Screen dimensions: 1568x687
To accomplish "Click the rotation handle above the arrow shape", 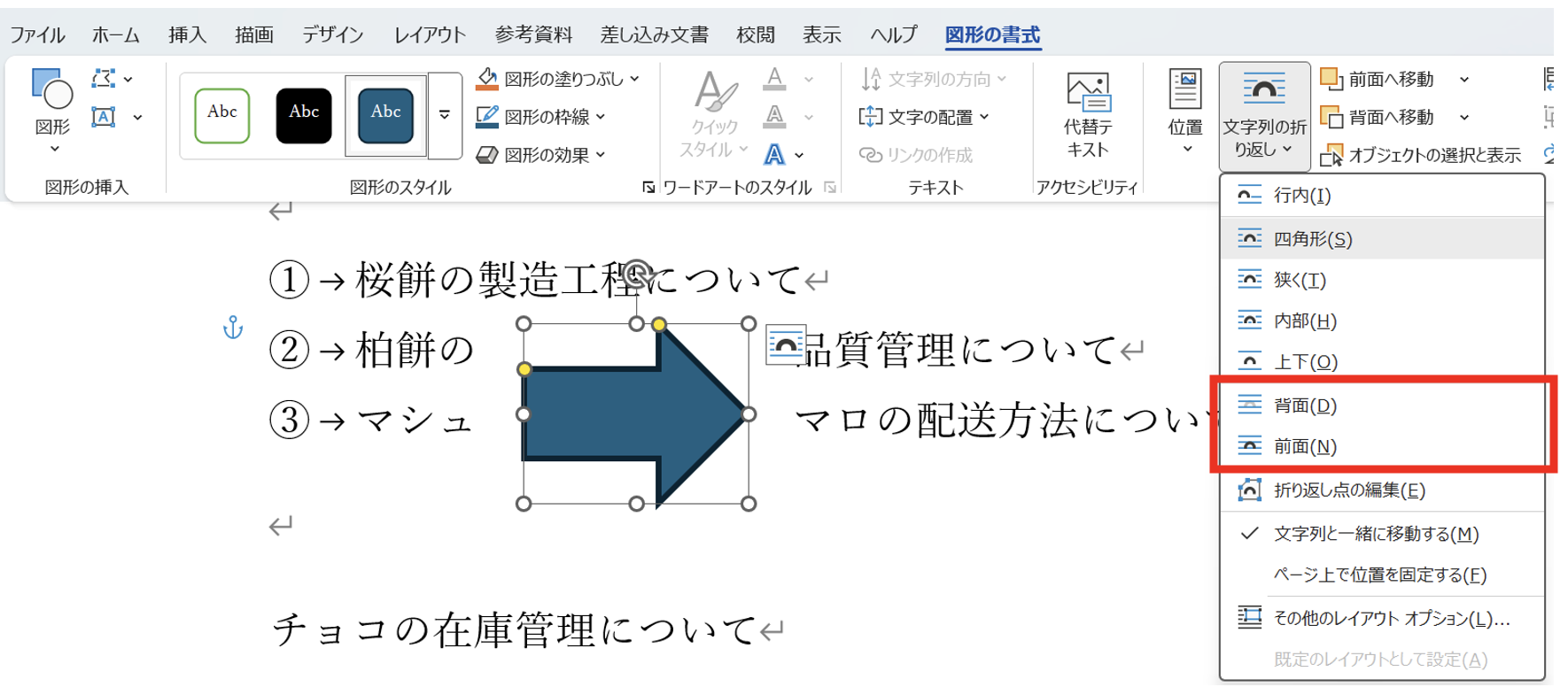I will (636, 274).
